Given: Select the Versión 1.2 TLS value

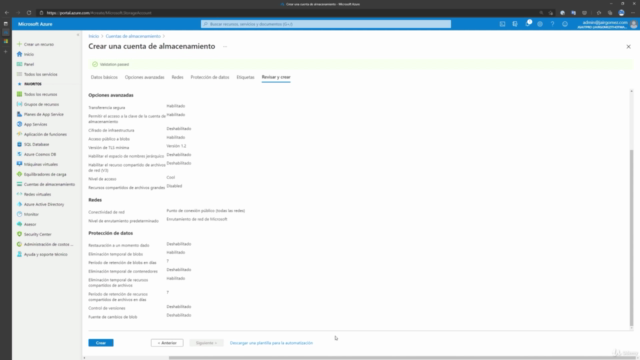Looking at the screenshot, I should point(176,146).
